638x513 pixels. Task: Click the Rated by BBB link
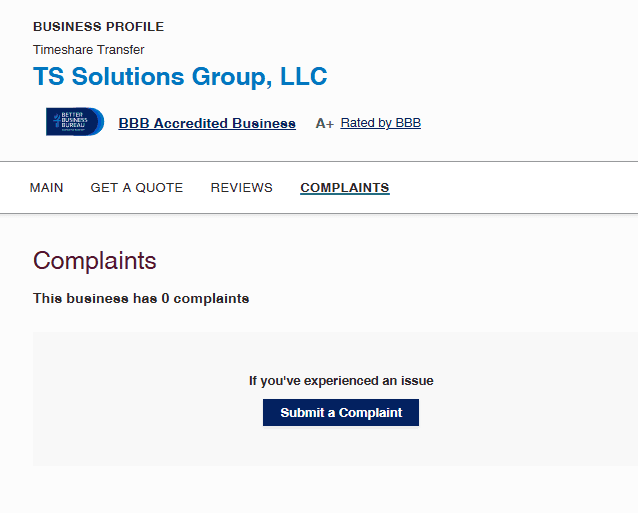click(380, 123)
